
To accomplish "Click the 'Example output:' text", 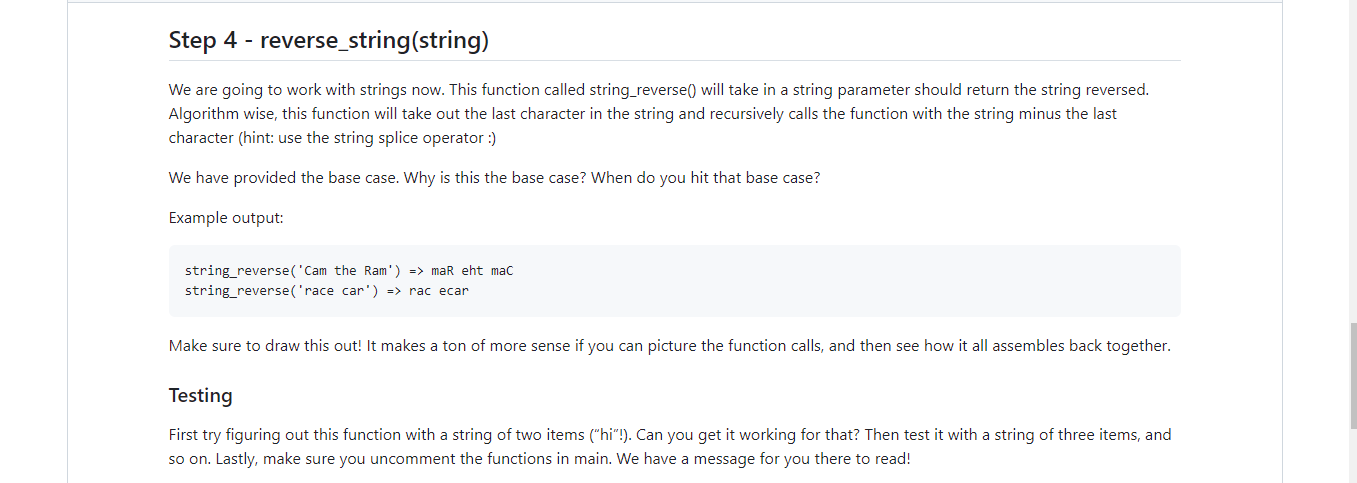I will point(227,218).
